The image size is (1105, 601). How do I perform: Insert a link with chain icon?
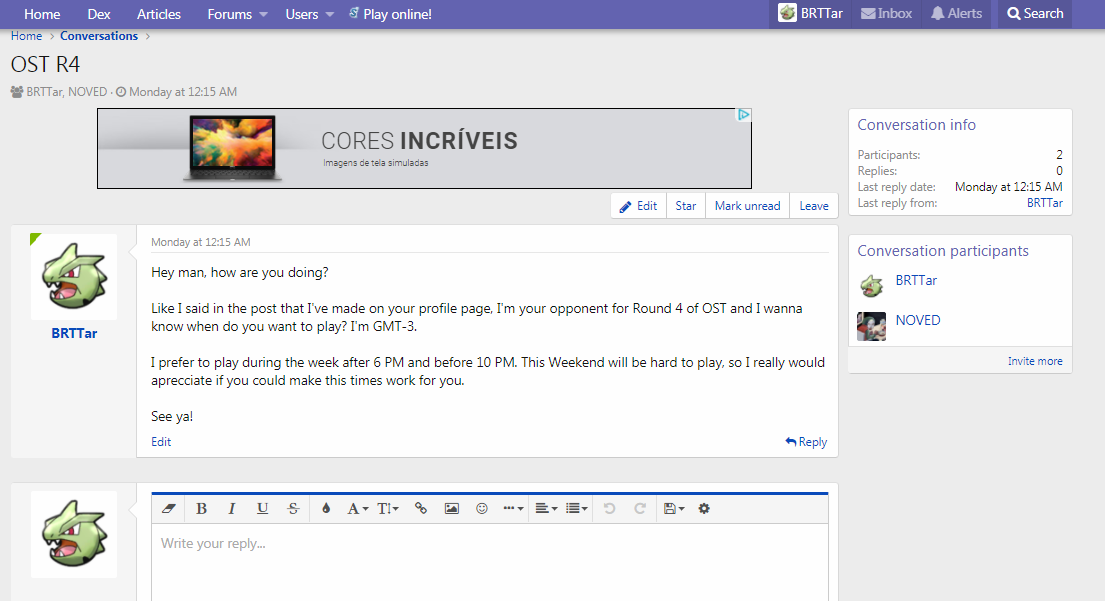[x=421, y=508]
